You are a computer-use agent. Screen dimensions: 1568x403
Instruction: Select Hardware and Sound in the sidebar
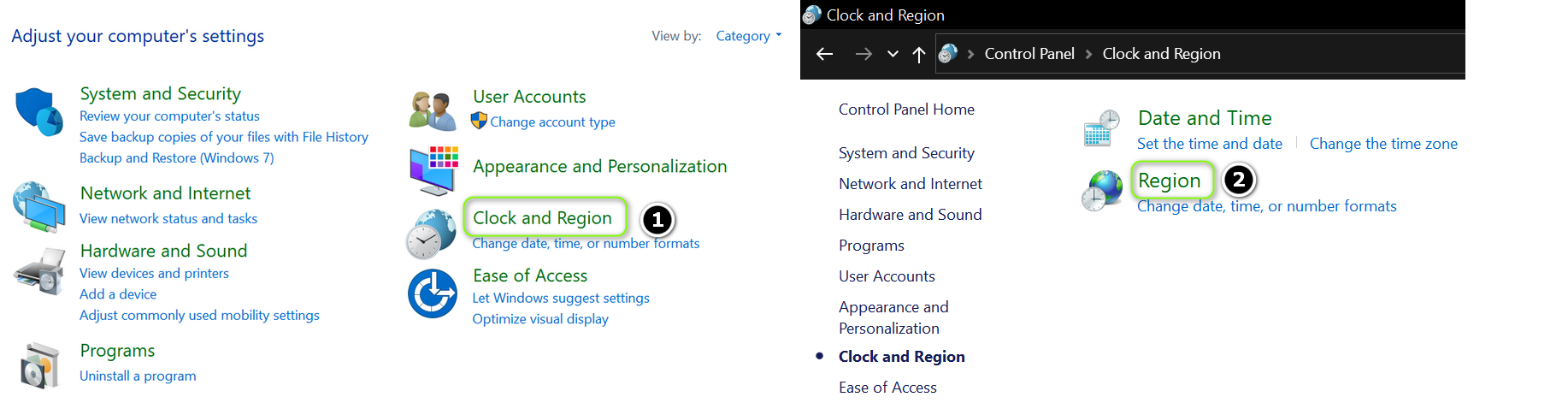pos(910,215)
